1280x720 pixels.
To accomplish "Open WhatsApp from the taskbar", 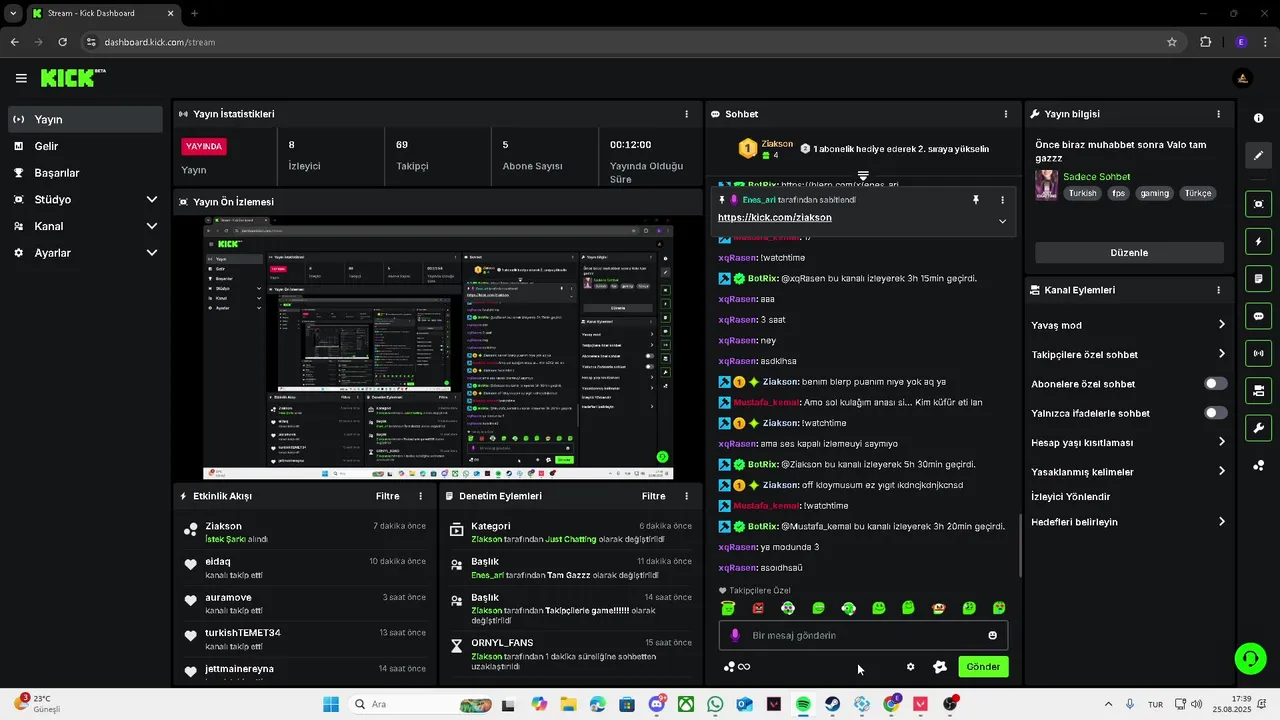I will tap(715, 704).
